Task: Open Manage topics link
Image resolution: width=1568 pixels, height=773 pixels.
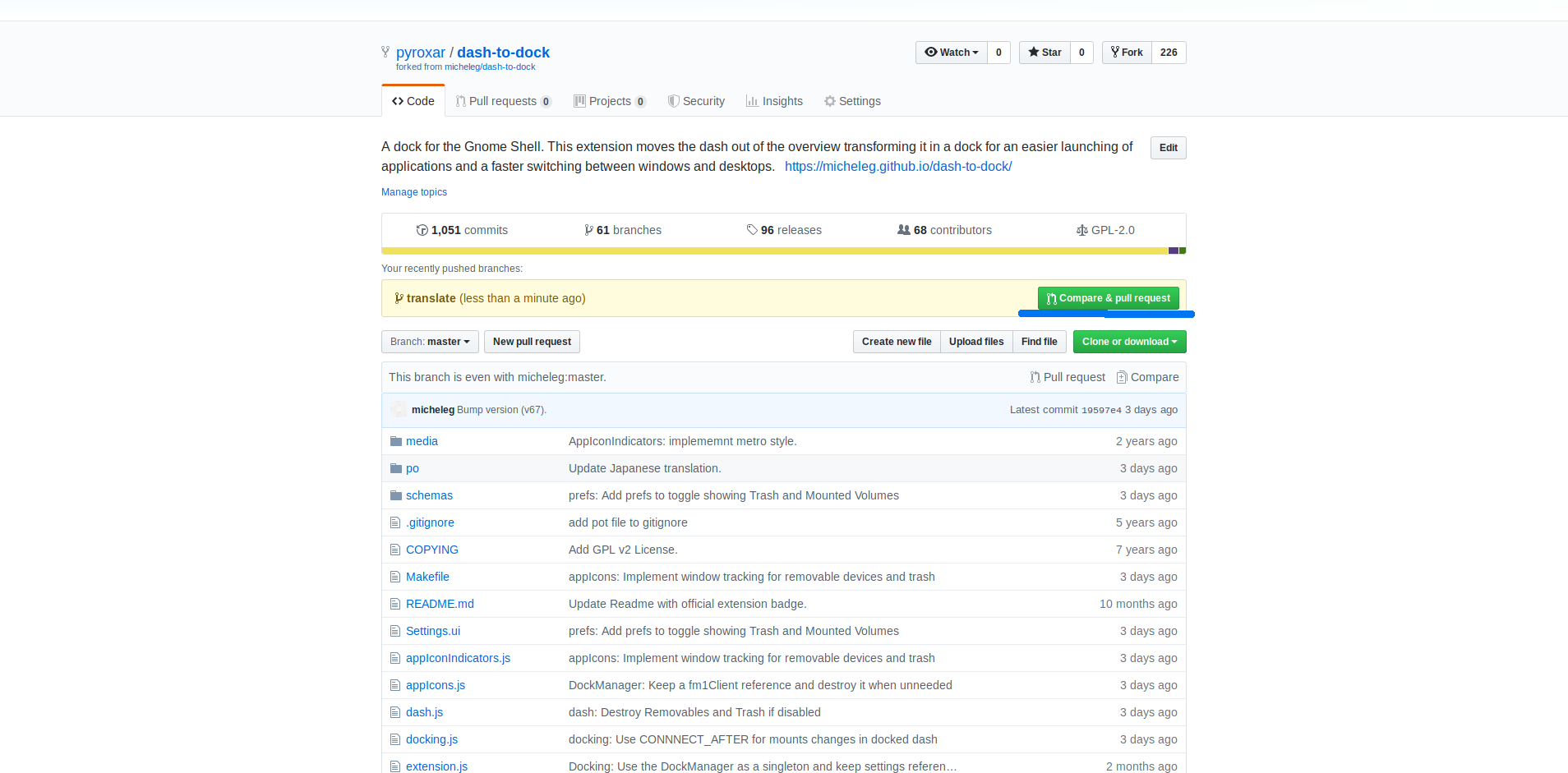Action: click(x=414, y=192)
